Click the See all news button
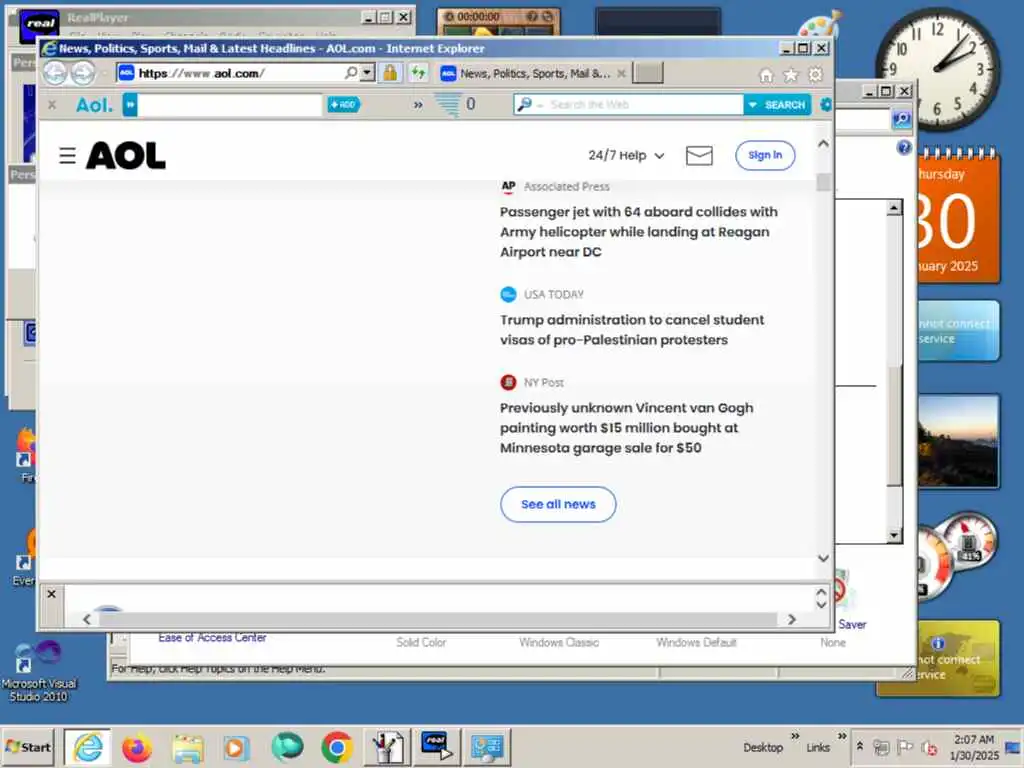This screenshot has width=1024, height=768. coord(558,504)
